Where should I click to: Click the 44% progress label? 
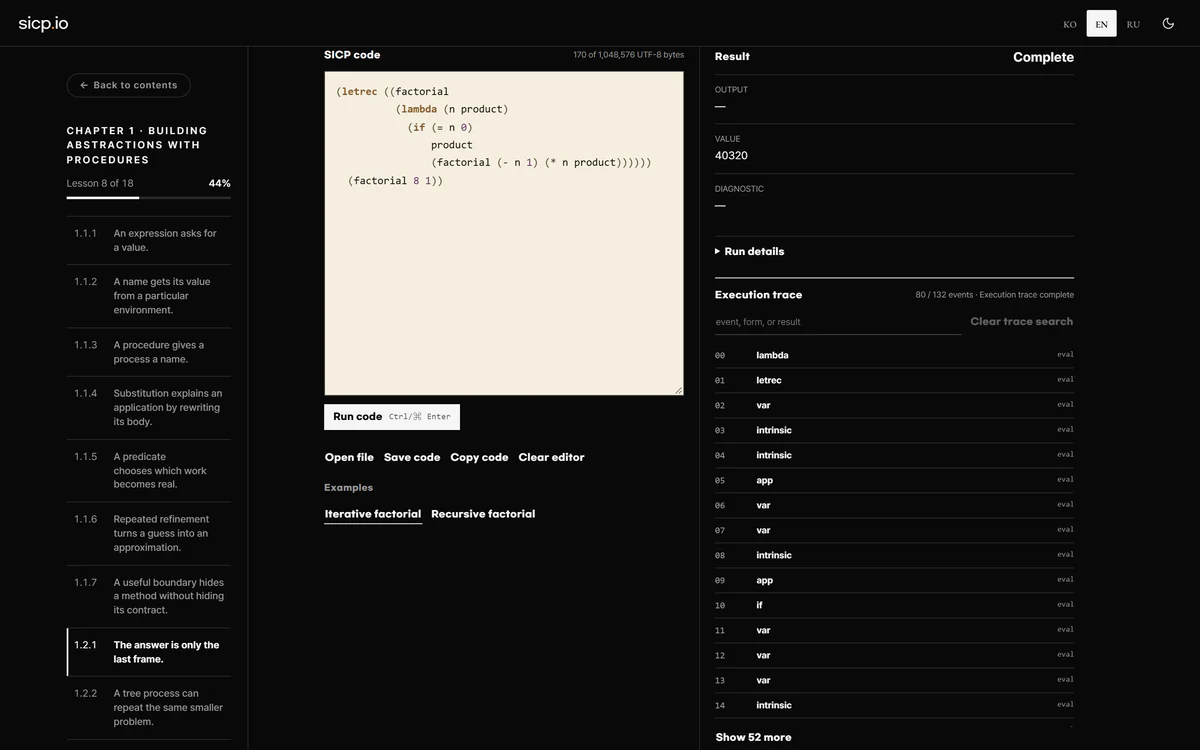[219, 183]
